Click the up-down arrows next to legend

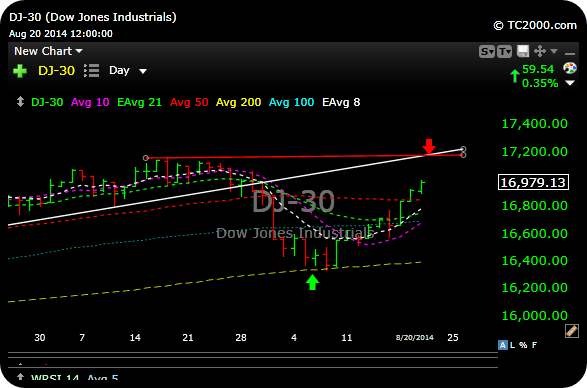click(x=20, y=102)
